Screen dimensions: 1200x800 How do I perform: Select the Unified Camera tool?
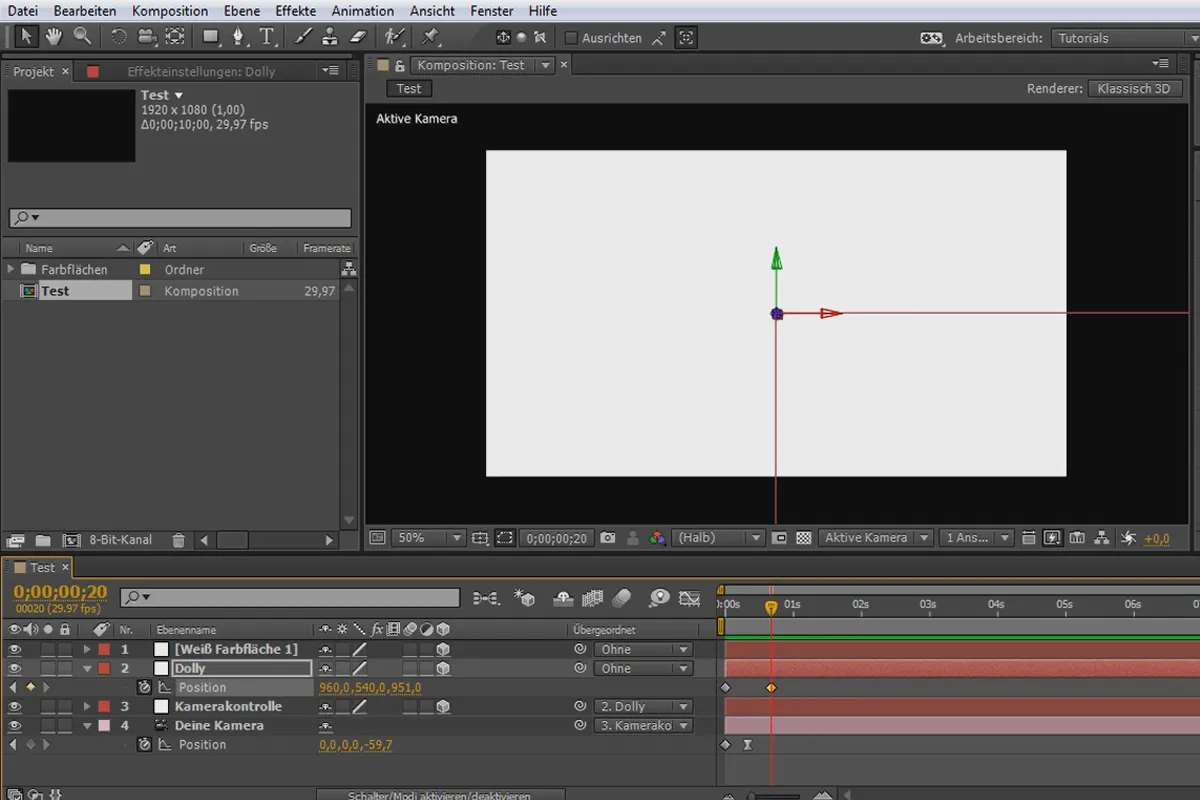(x=147, y=37)
